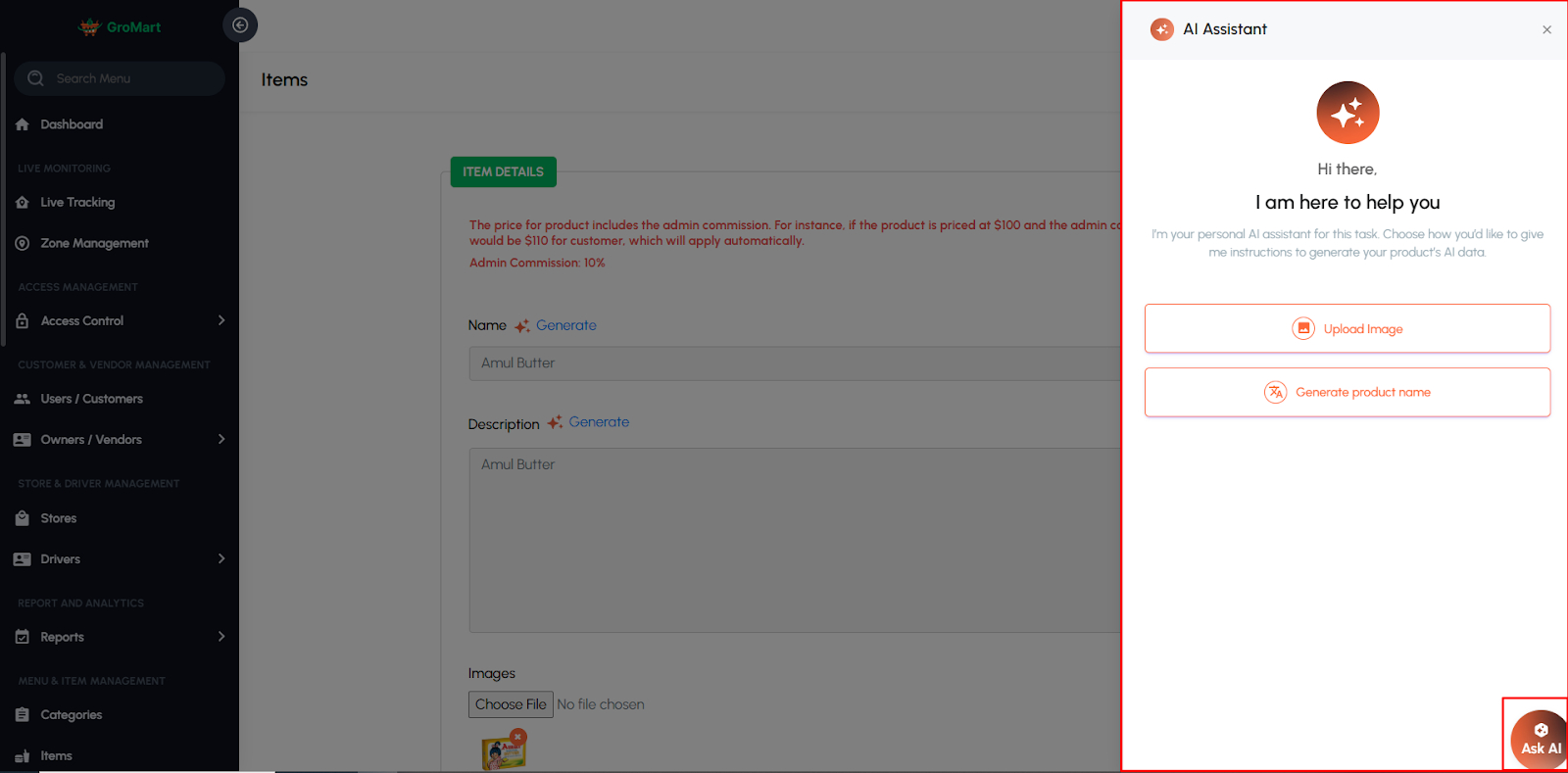This screenshot has height=773, width=1568.
Task: Click the Live Tracking icon
Action: pyautogui.click(x=23, y=203)
